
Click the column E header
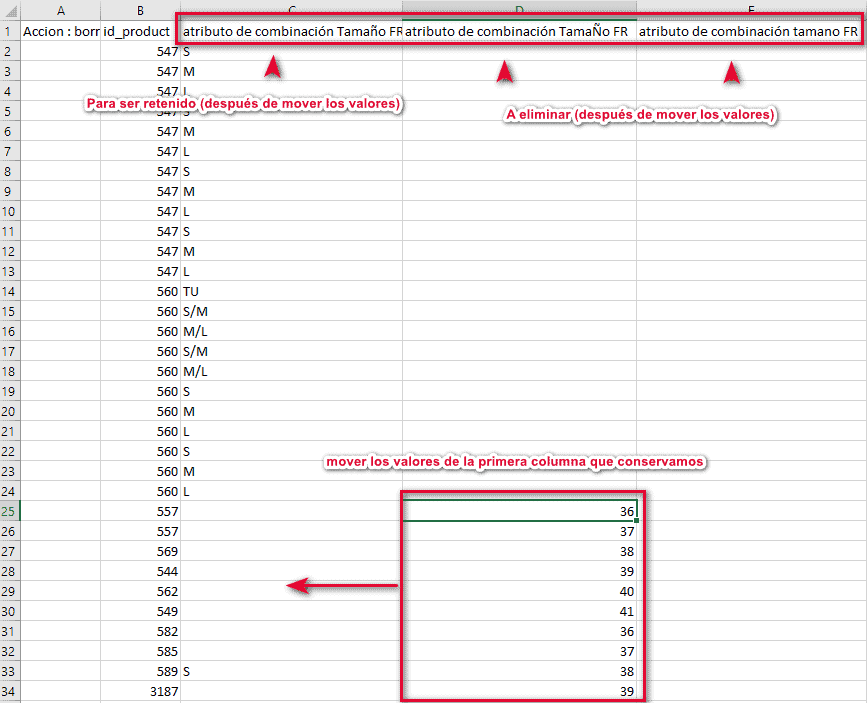pyautogui.click(x=750, y=10)
